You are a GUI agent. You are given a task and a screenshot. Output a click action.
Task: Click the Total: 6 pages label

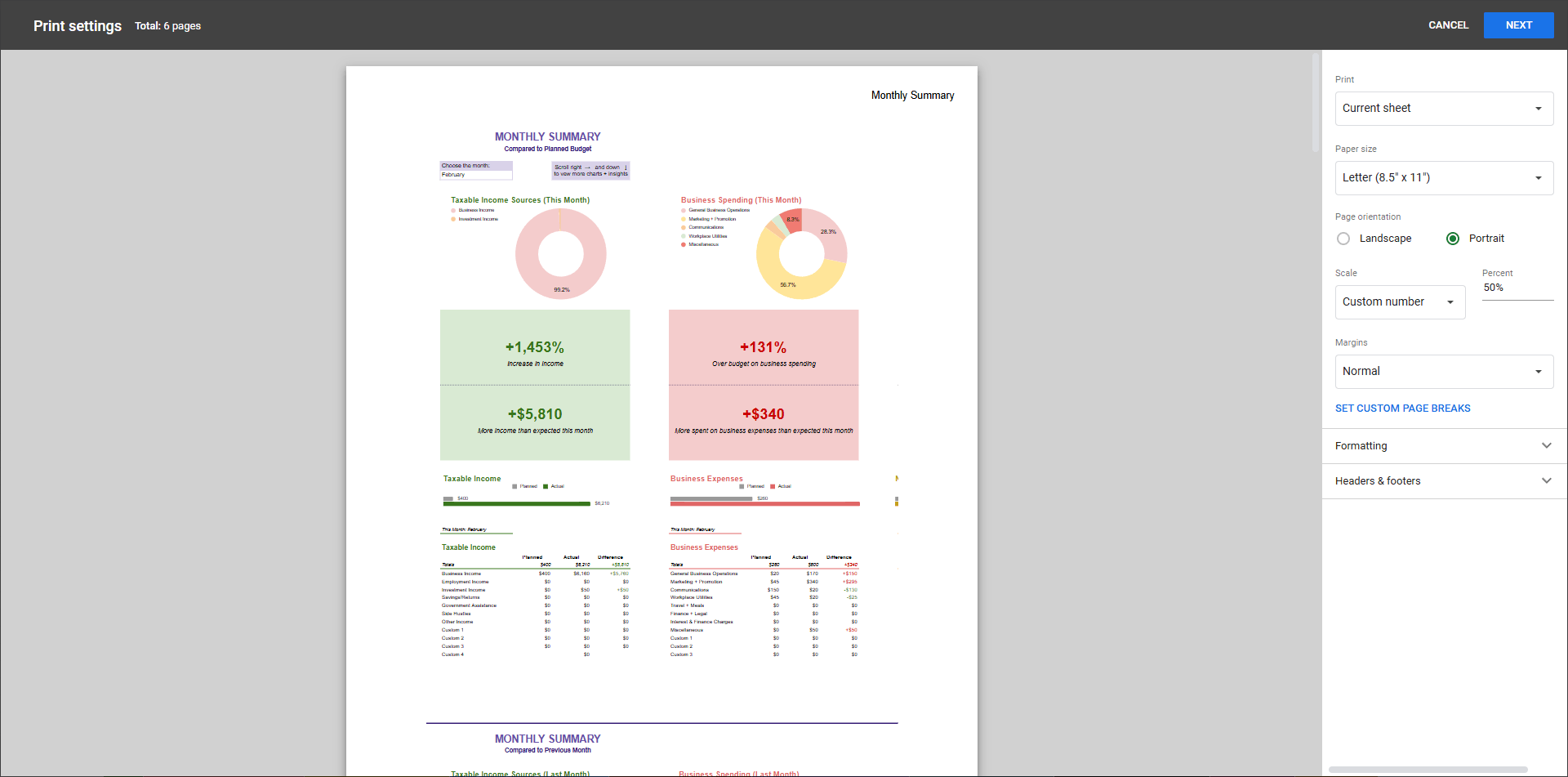[167, 26]
